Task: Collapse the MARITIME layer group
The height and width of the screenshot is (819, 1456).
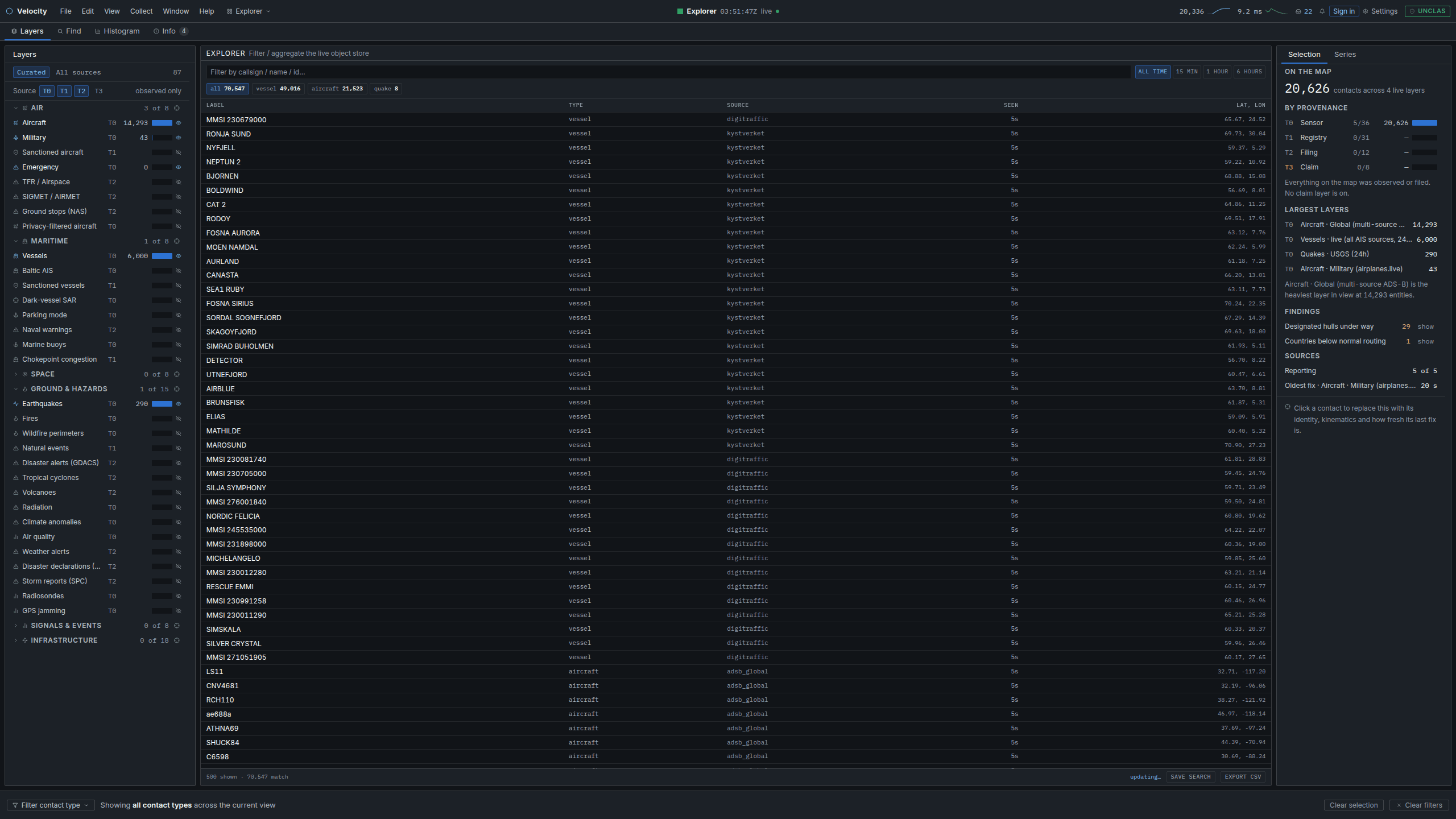Action: click(x=16, y=241)
